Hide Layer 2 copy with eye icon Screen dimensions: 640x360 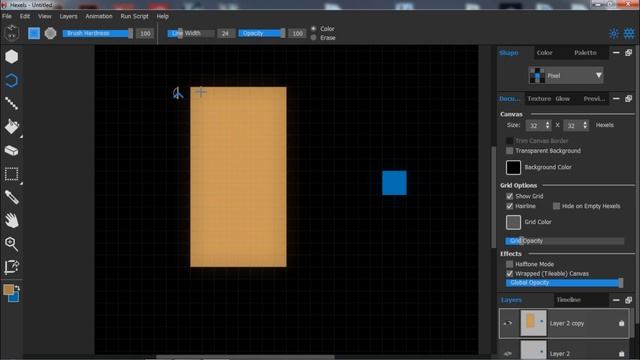click(x=508, y=323)
